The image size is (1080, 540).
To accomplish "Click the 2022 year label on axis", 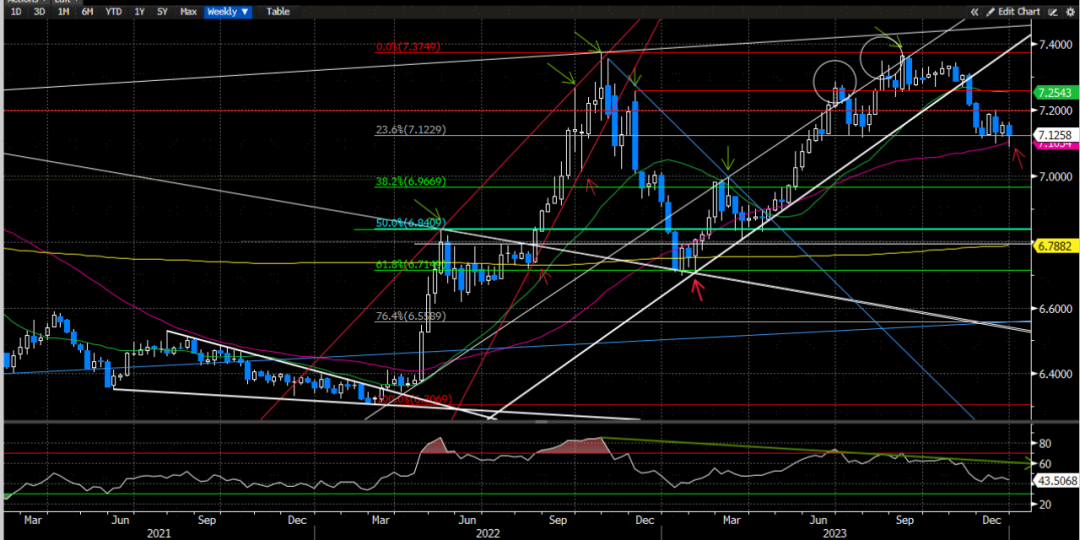I will [x=486, y=532].
